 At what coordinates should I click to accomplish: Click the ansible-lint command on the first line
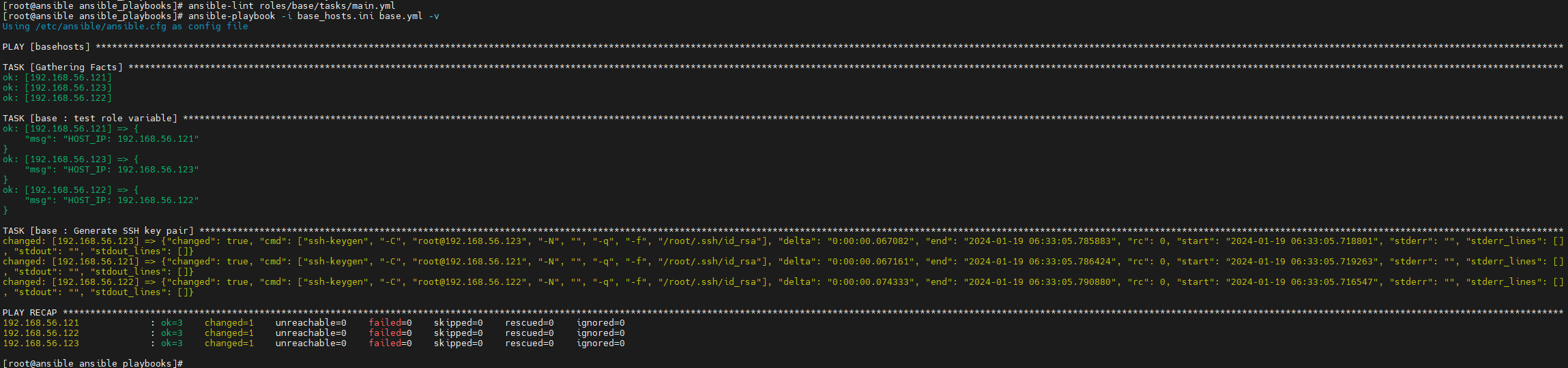[x=292, y=5]
